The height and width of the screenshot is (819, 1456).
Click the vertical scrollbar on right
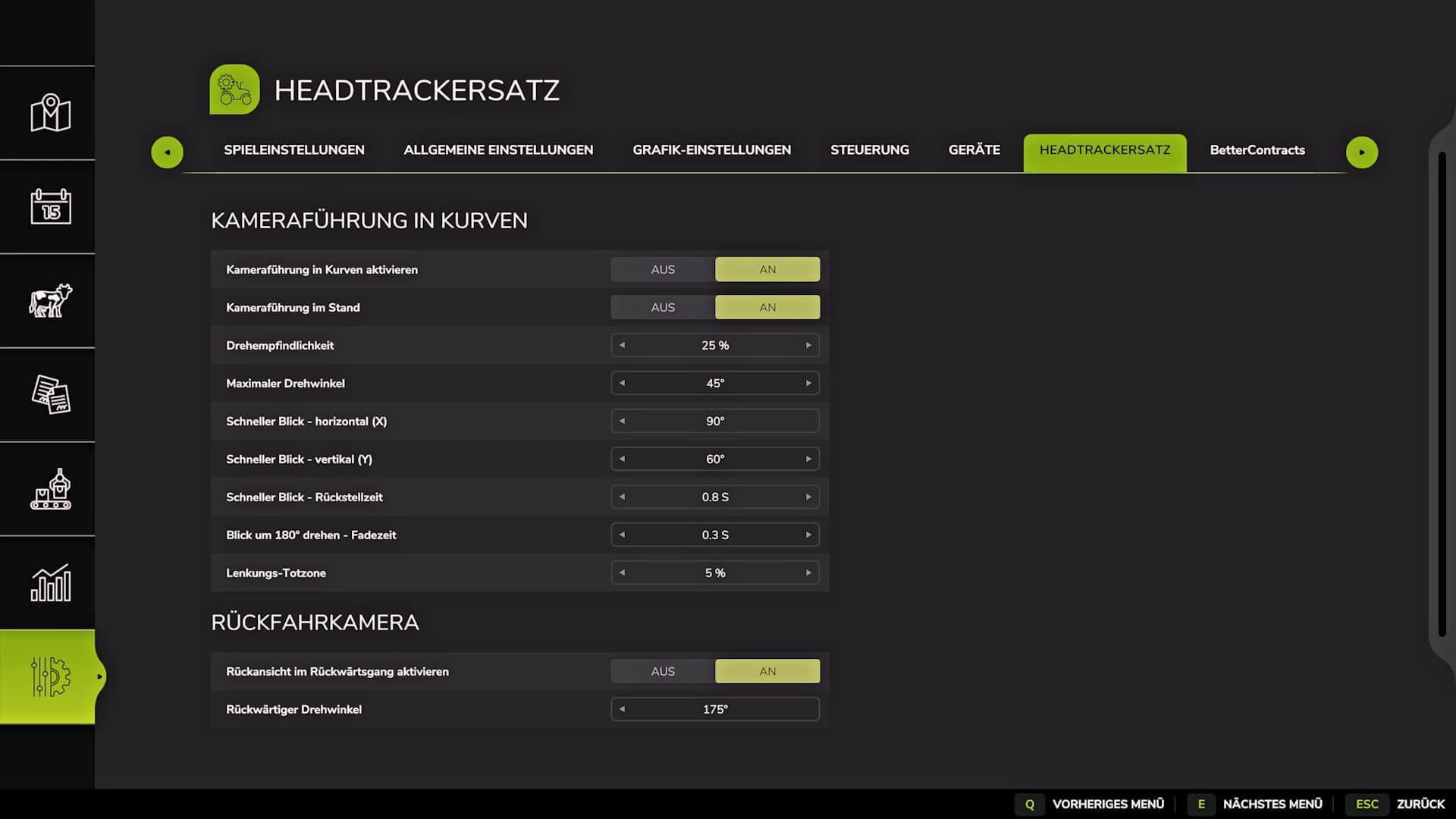pos(1442,394)
